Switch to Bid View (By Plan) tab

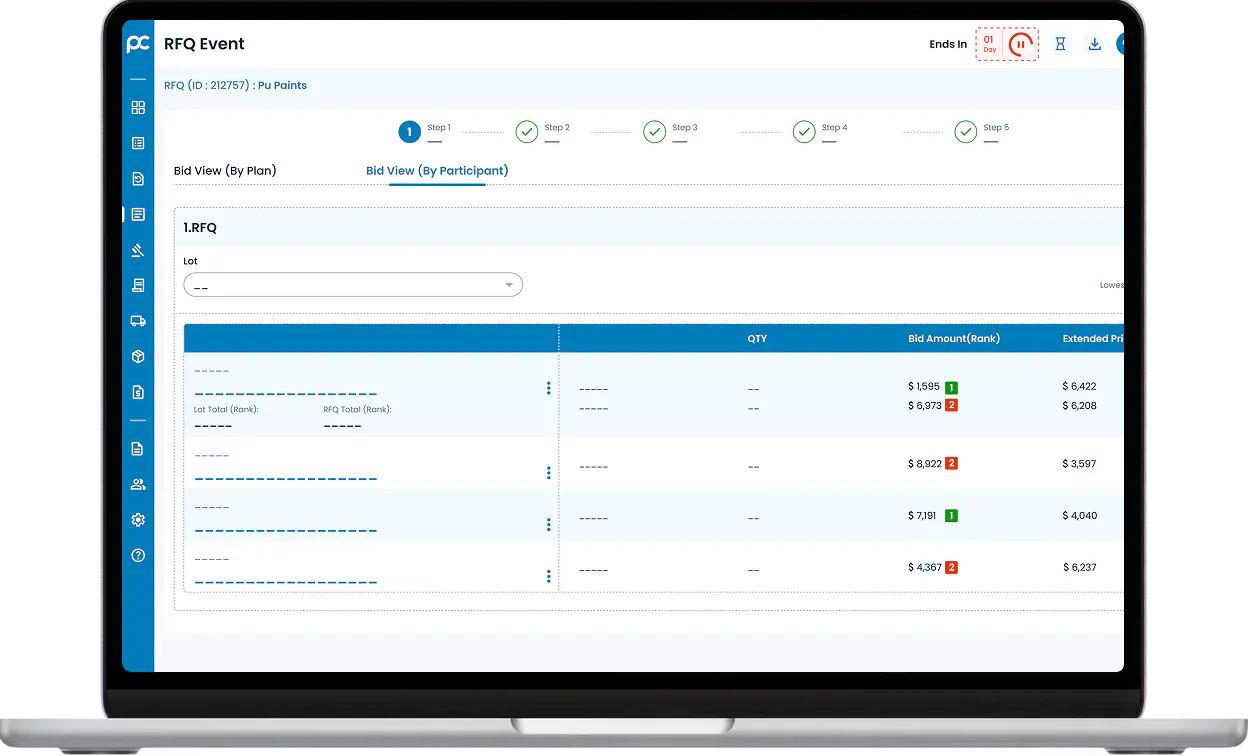click(x=225, y=171)
